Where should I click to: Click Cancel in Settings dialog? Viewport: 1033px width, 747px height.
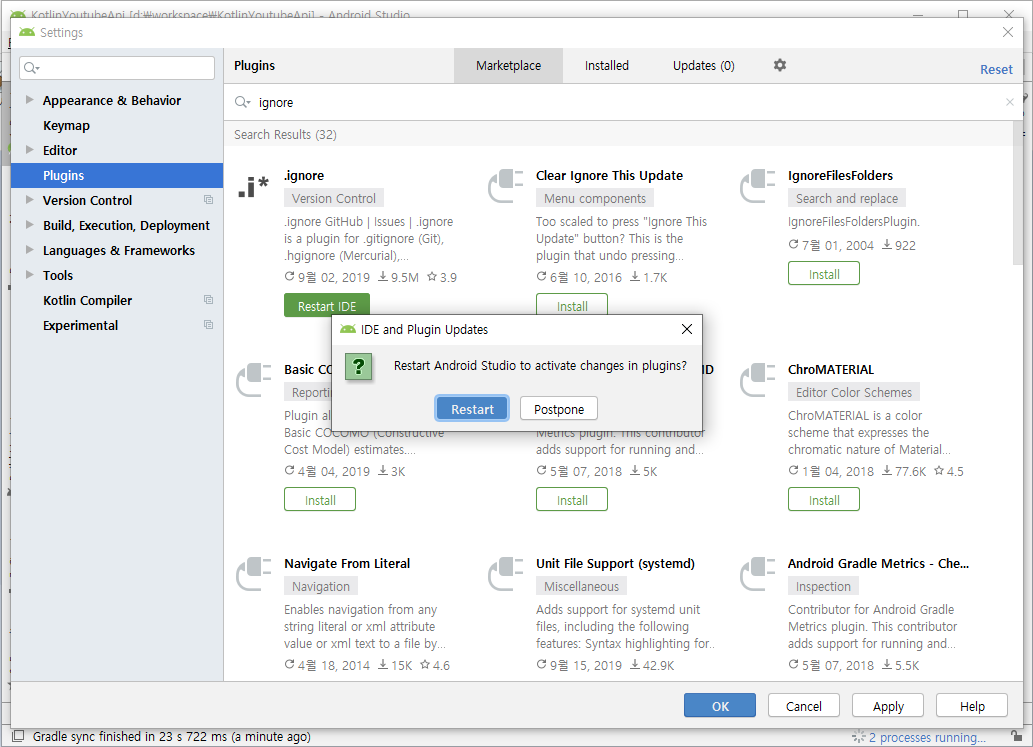pyautogui.click(x=804, y=706)
